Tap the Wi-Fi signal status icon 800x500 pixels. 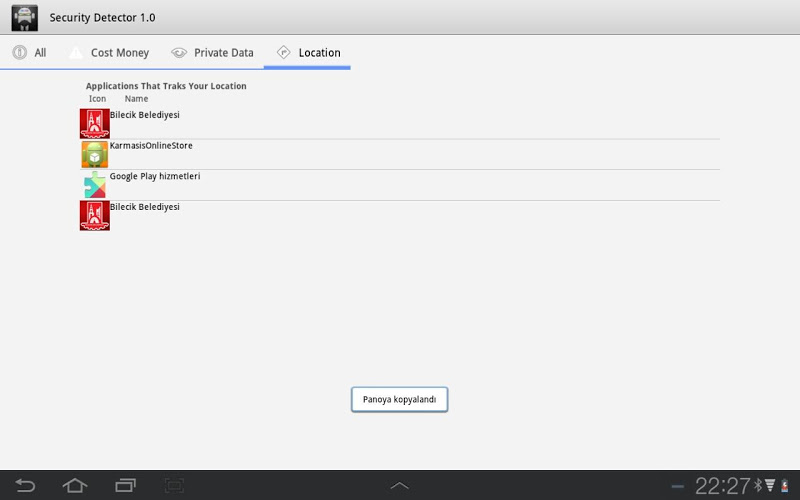(770, 485)
